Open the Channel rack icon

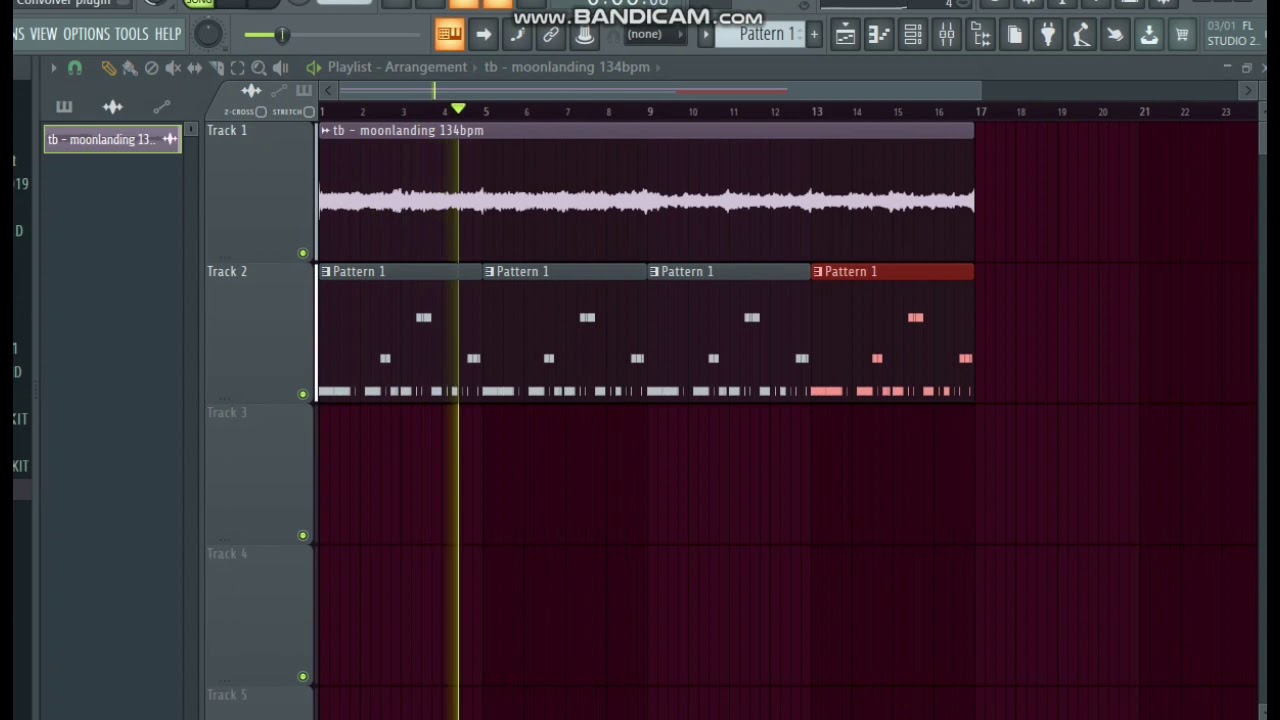pyautogui.click(x=913, y=35)
